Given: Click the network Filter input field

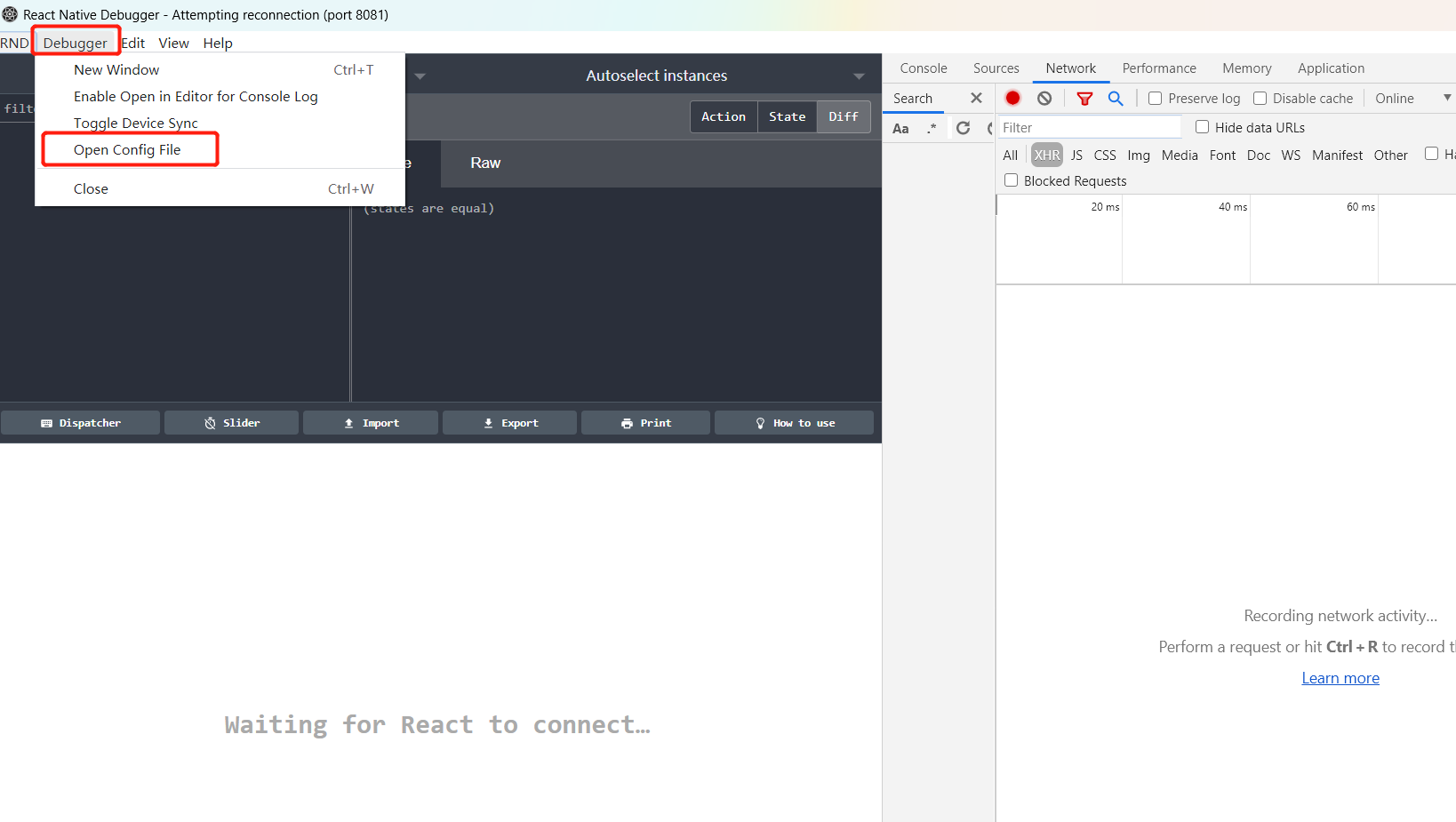Looking at the screenshot, I should [1090, 127].
